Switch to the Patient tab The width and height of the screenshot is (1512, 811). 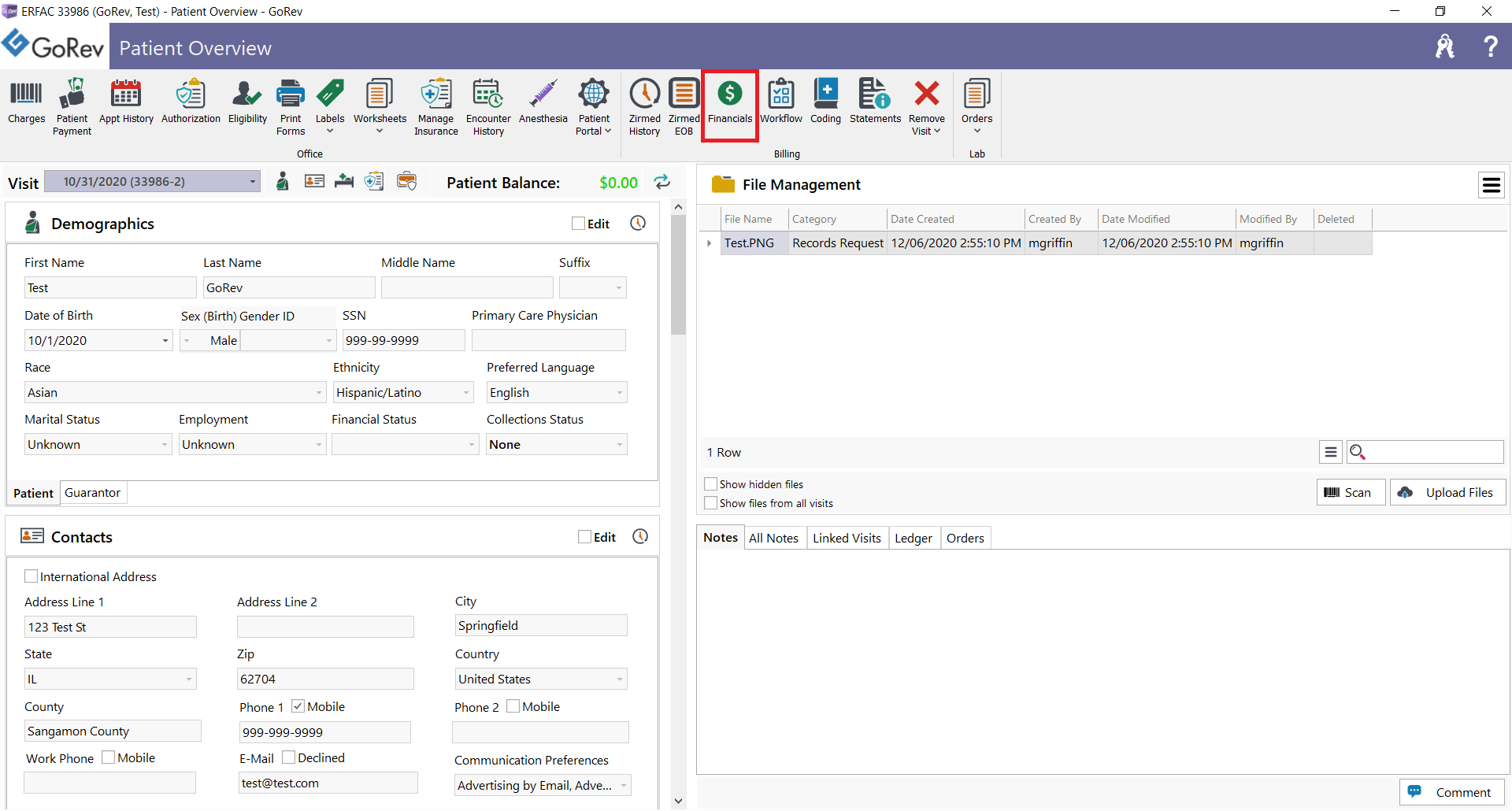[x=33, y=493]
